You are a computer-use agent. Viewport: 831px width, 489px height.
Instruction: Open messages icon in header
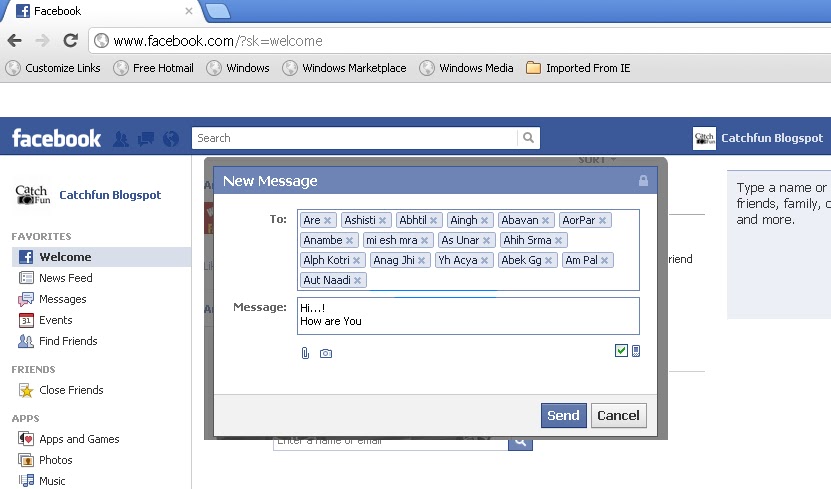click(146, 139)
